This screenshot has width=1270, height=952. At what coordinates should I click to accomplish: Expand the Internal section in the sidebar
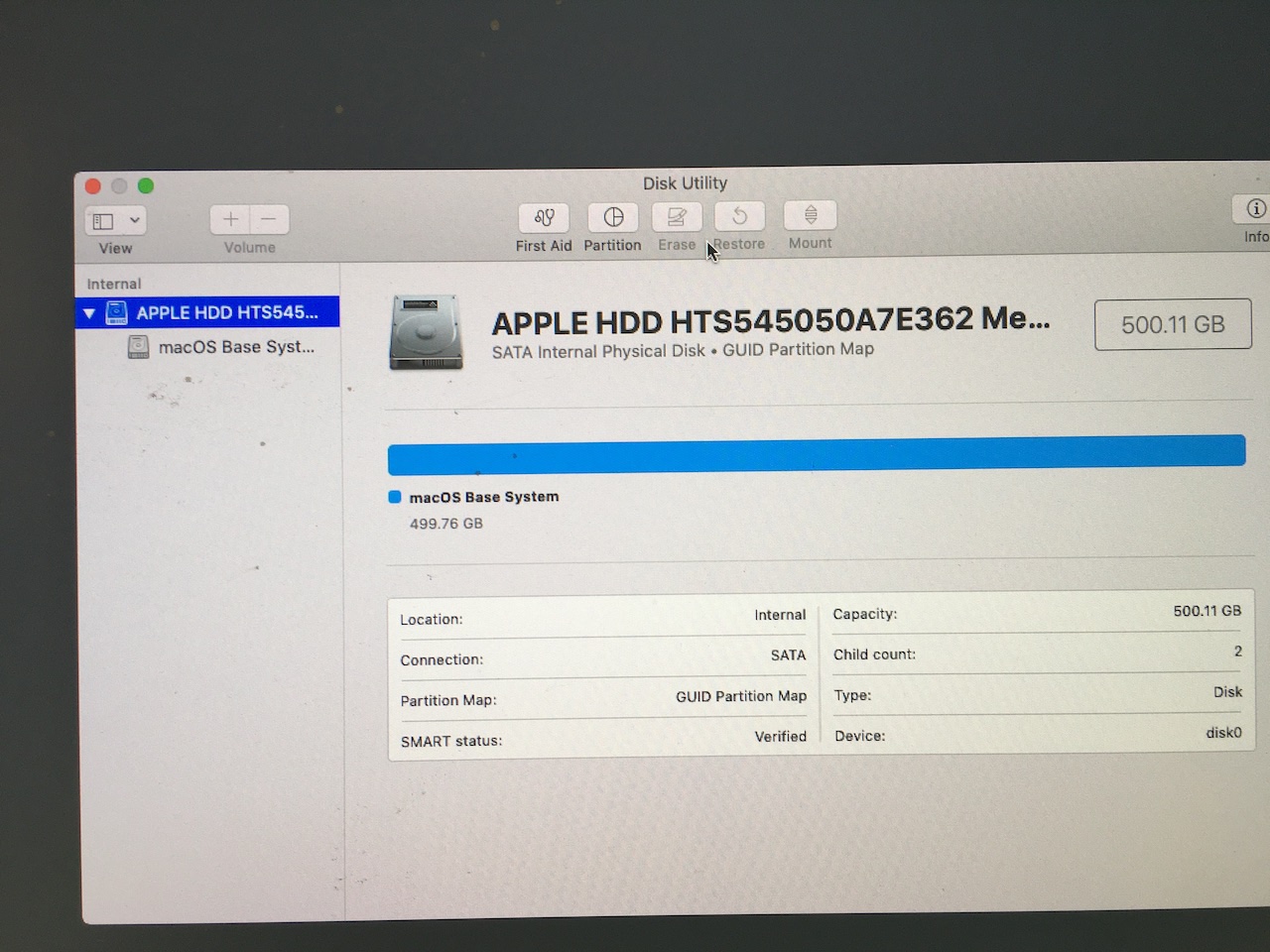[112, 283]
